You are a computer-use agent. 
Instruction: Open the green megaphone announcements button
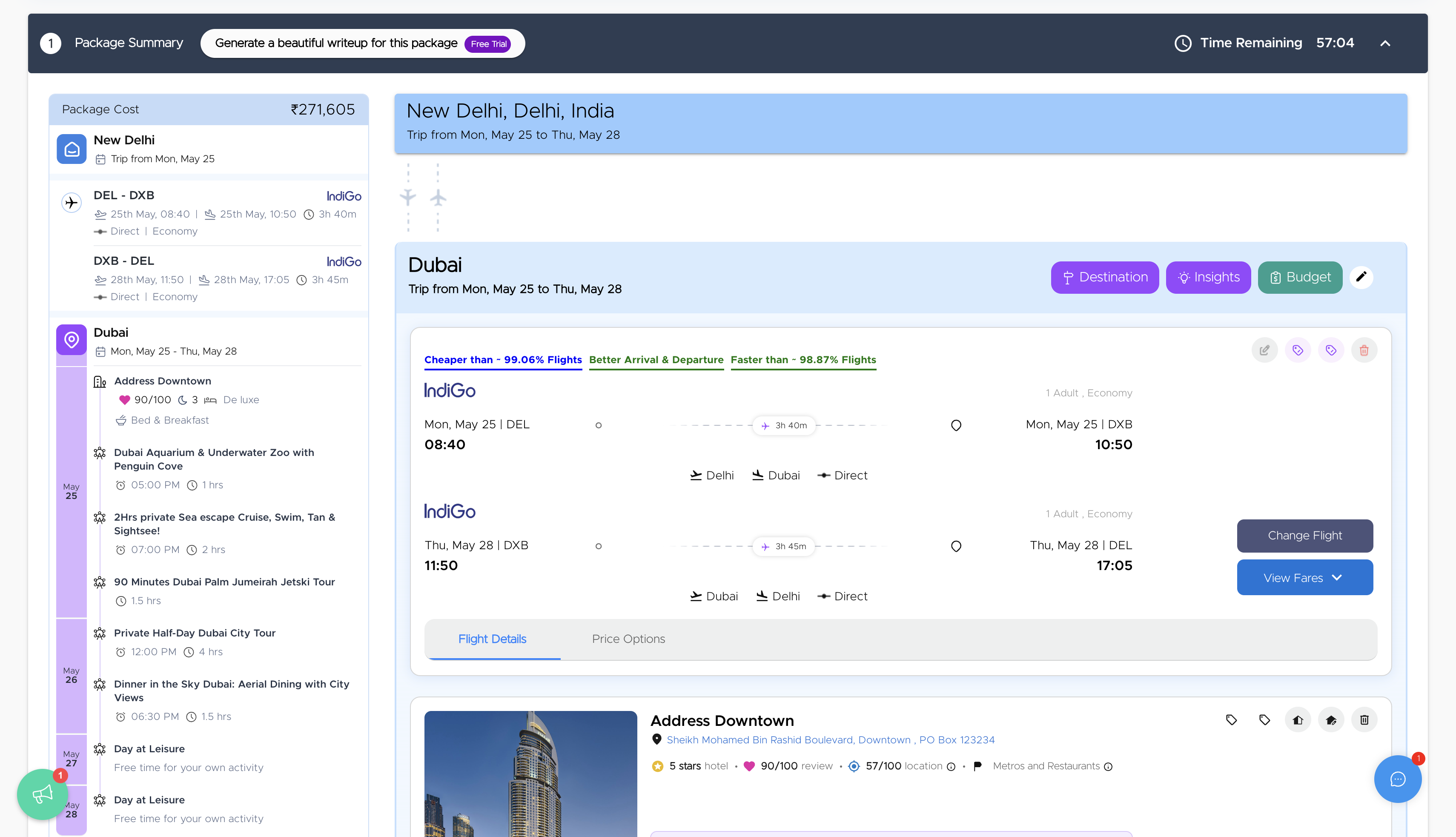(x=43, y=794)
